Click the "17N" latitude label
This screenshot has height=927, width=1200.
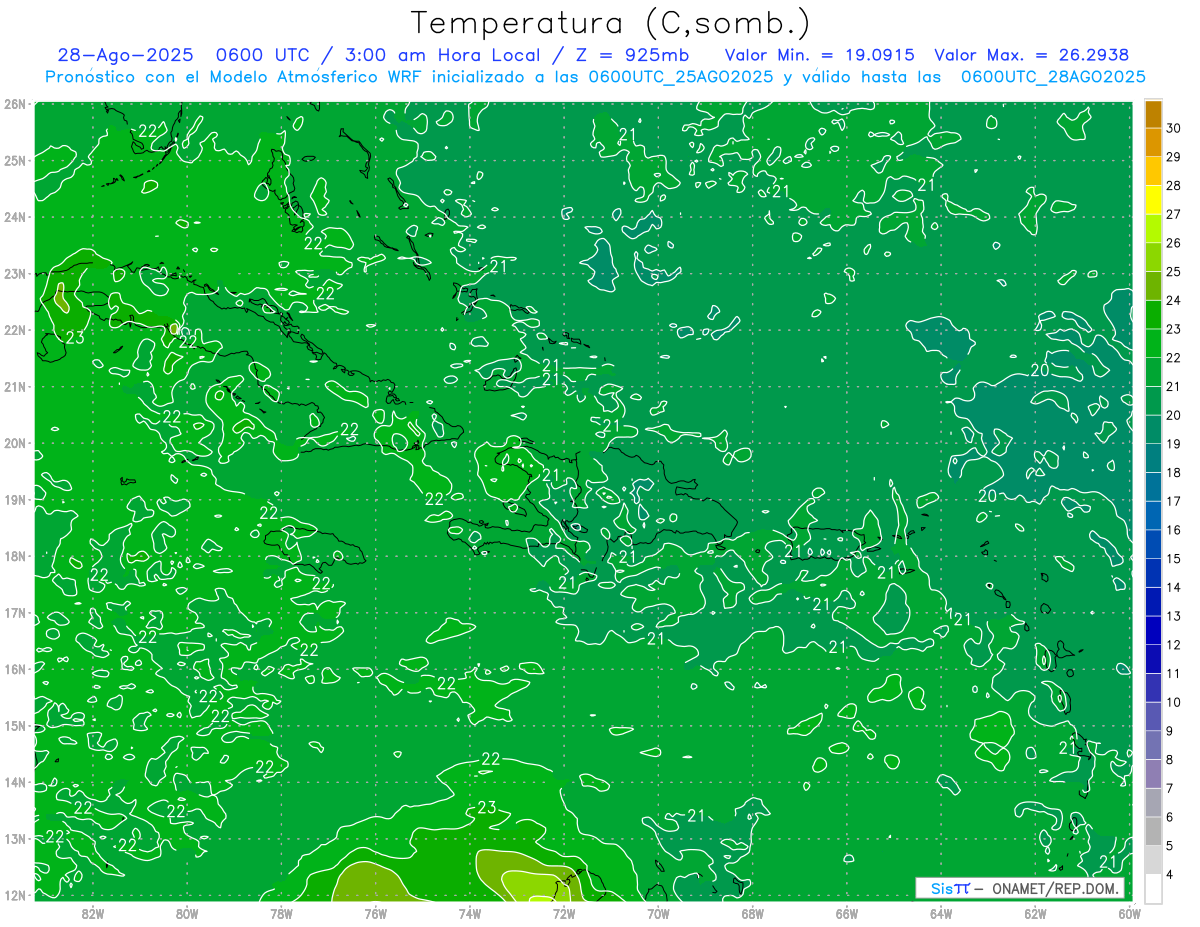[x=15, y=612]
